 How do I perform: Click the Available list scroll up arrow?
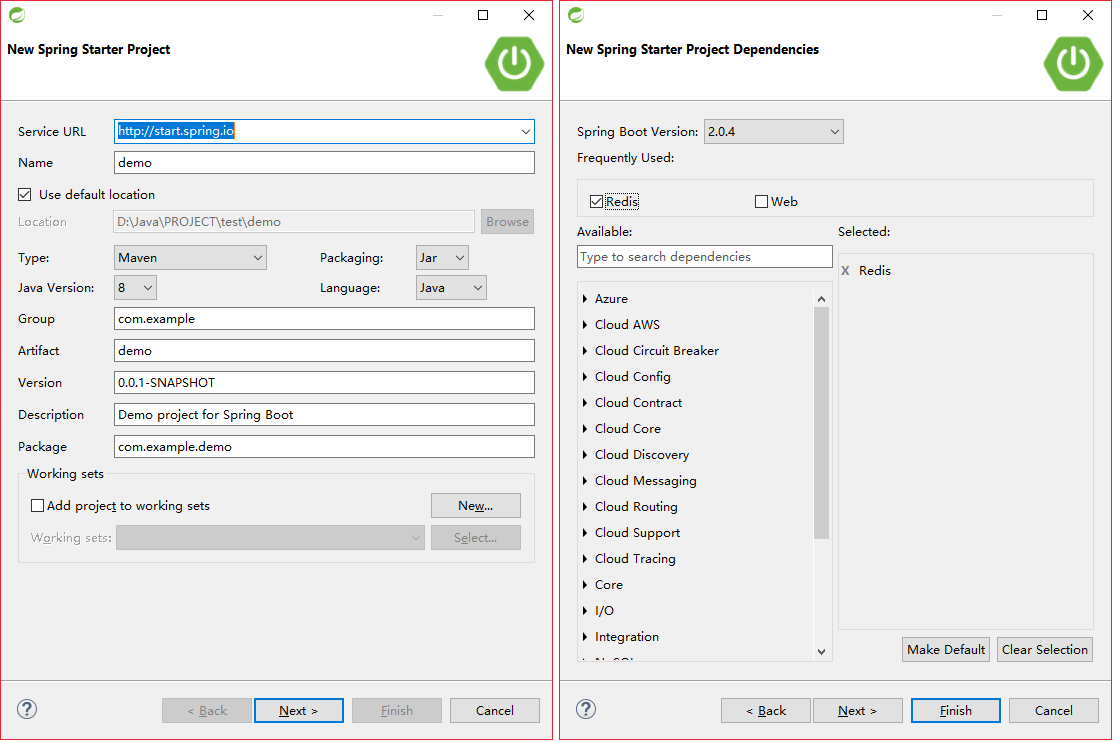pyautogui.click(x=821, y=299)
